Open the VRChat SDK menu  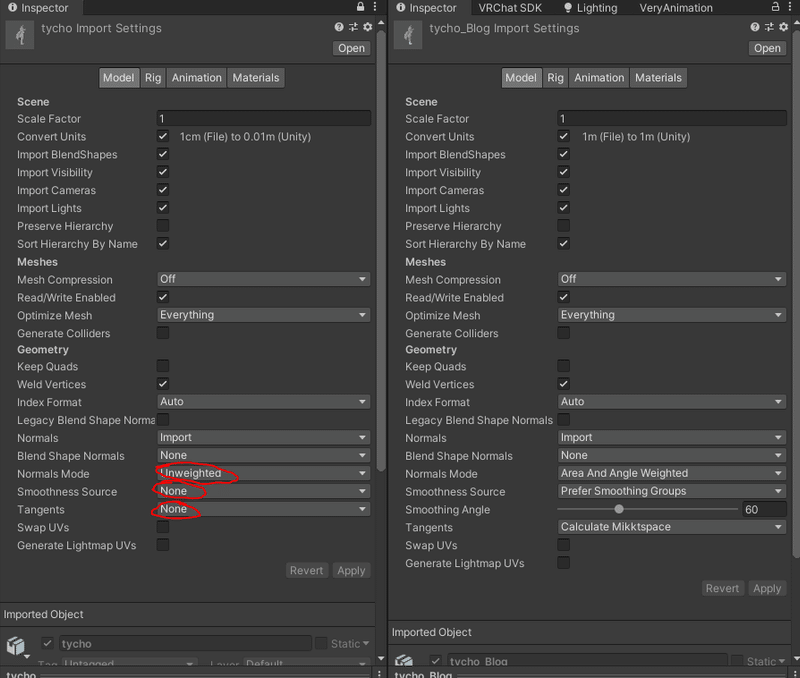(509, 7)
